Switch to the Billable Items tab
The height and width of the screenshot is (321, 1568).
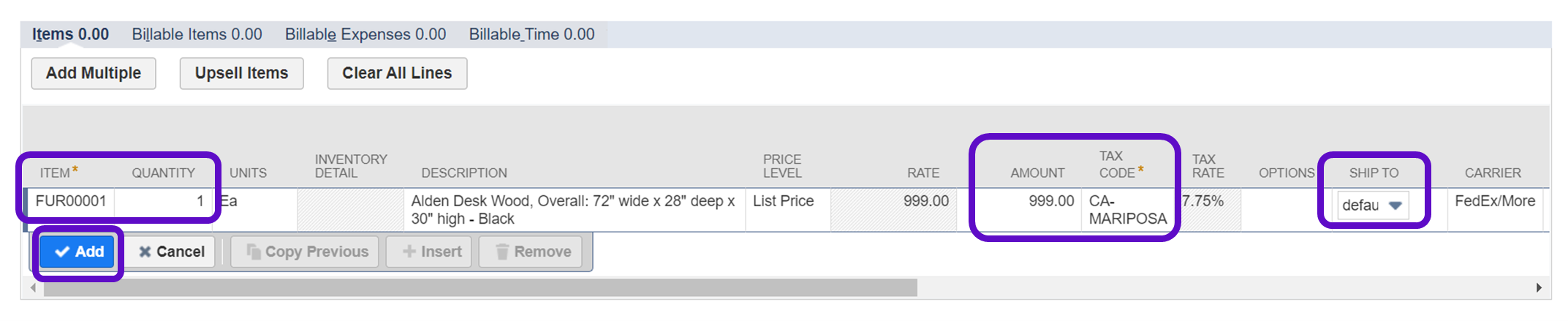[x=197, y=34]
